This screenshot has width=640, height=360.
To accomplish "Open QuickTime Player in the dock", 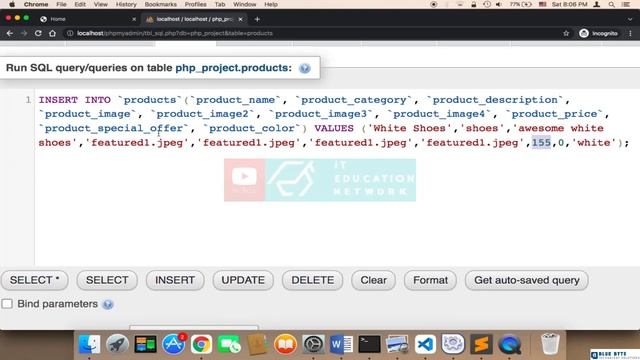I will [509, 344].
